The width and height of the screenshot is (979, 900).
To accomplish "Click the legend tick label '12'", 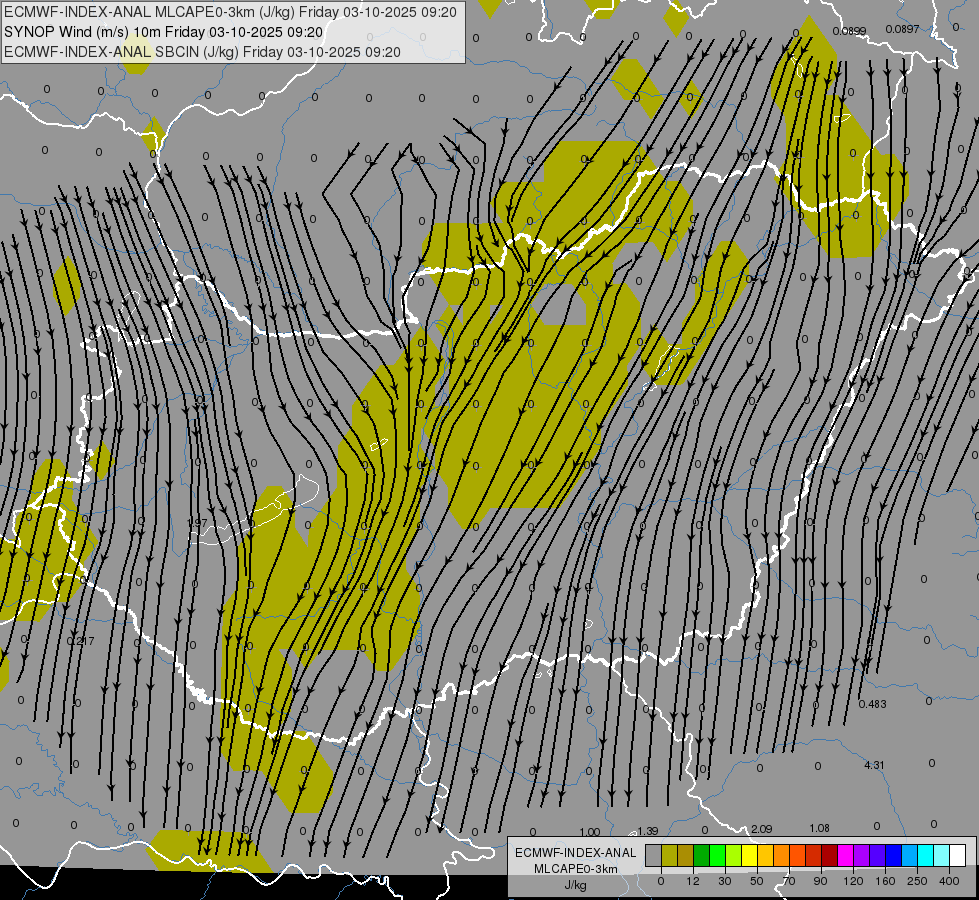I will (x=693, y=881).
